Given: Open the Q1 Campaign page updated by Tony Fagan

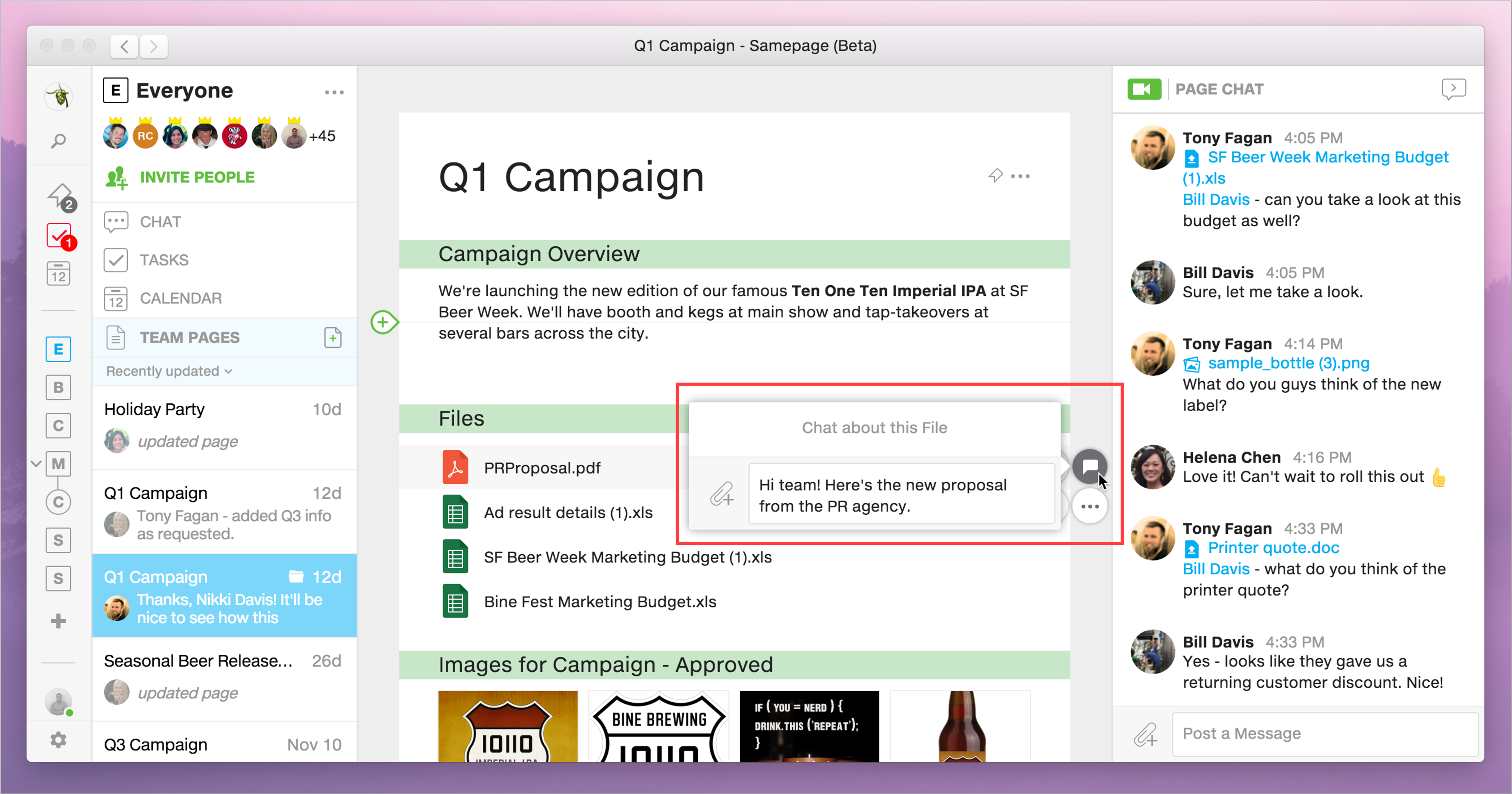Looking at the screenshot, I should 225,512.
